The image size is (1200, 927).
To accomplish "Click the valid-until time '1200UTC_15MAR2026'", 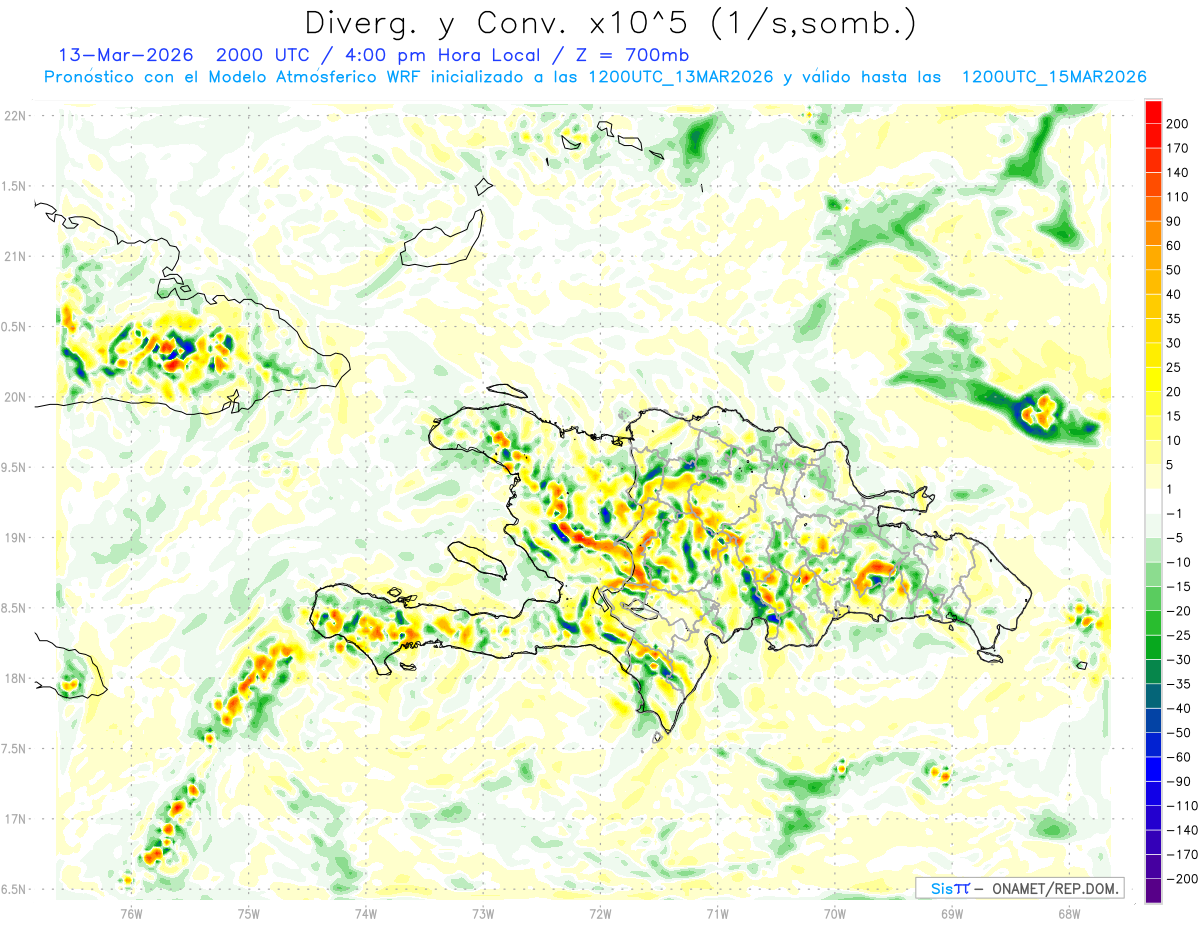I will click(1053, 77).
